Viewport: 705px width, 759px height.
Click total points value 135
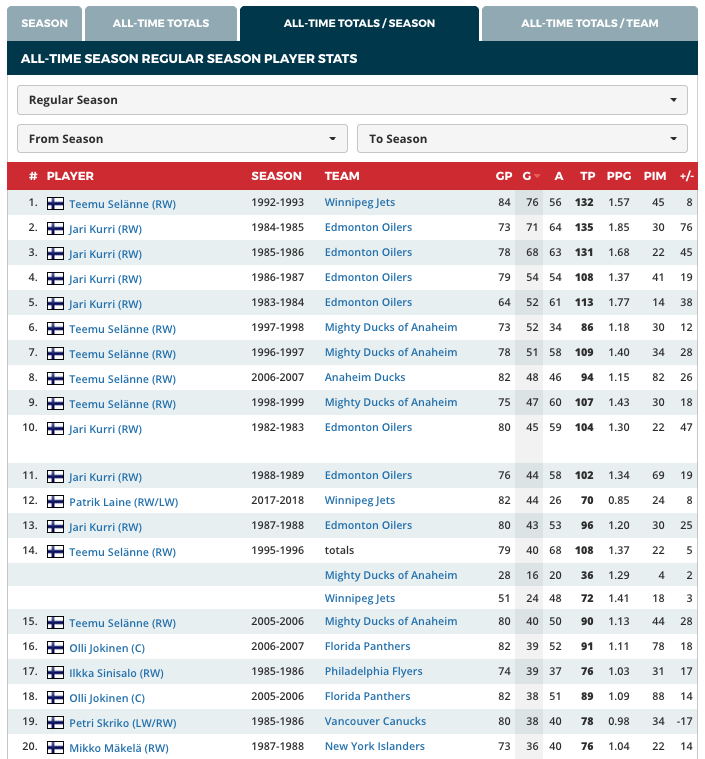tap(584, 228)
